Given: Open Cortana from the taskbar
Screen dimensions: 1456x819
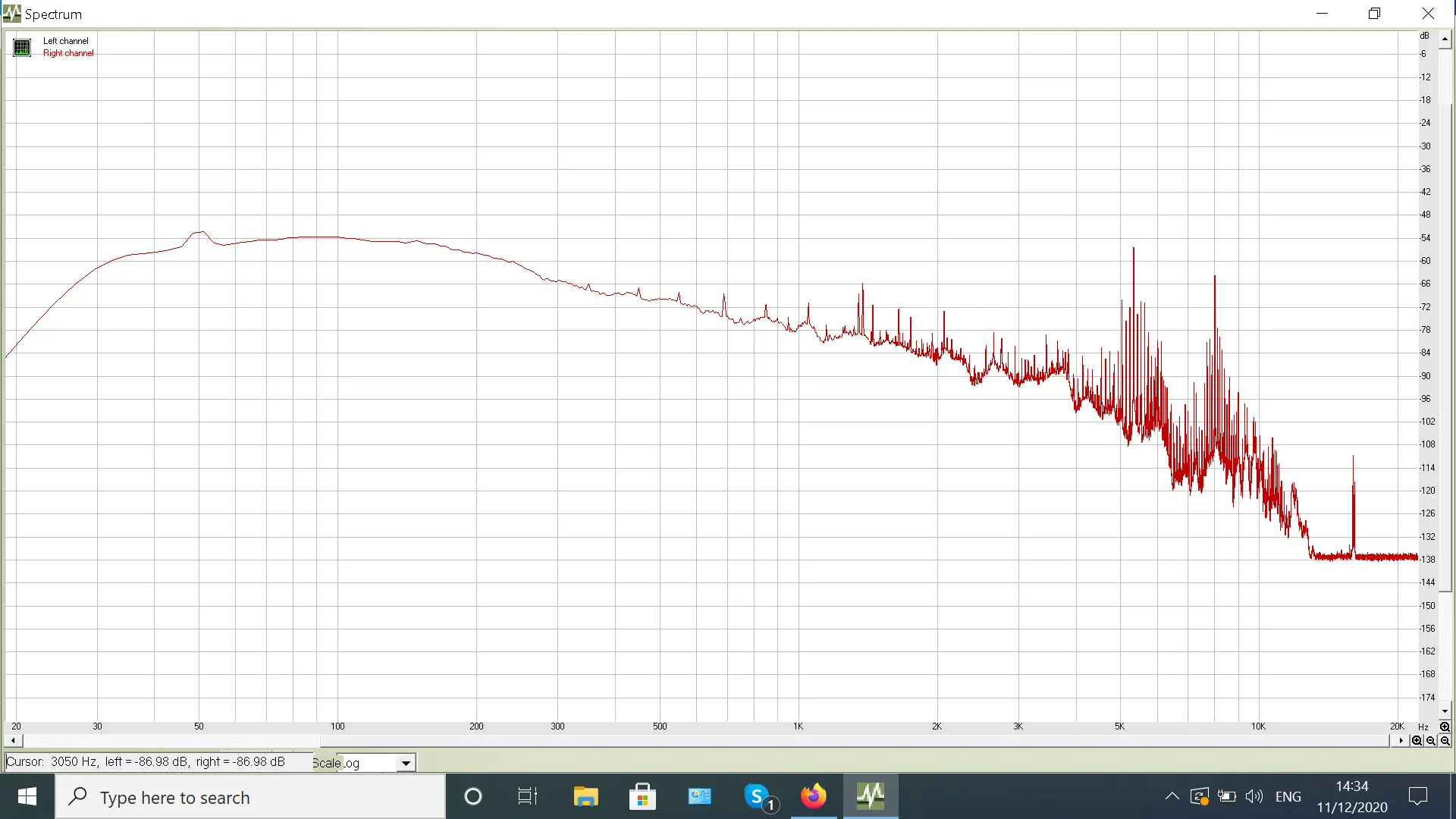Looking at the screenshot, I should [472, 797].
